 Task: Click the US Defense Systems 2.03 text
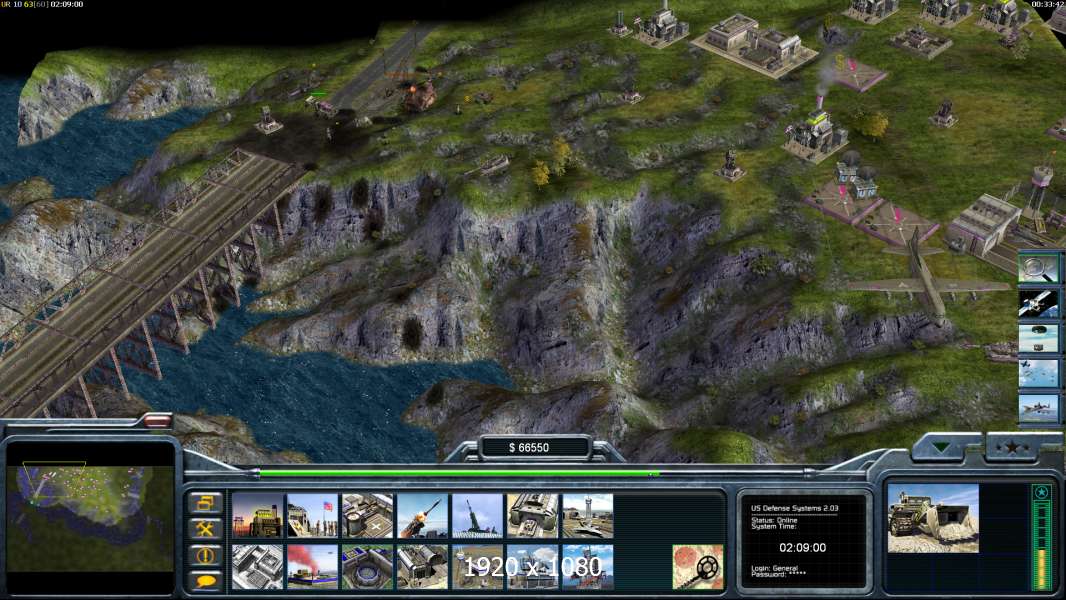click(794, 508)
